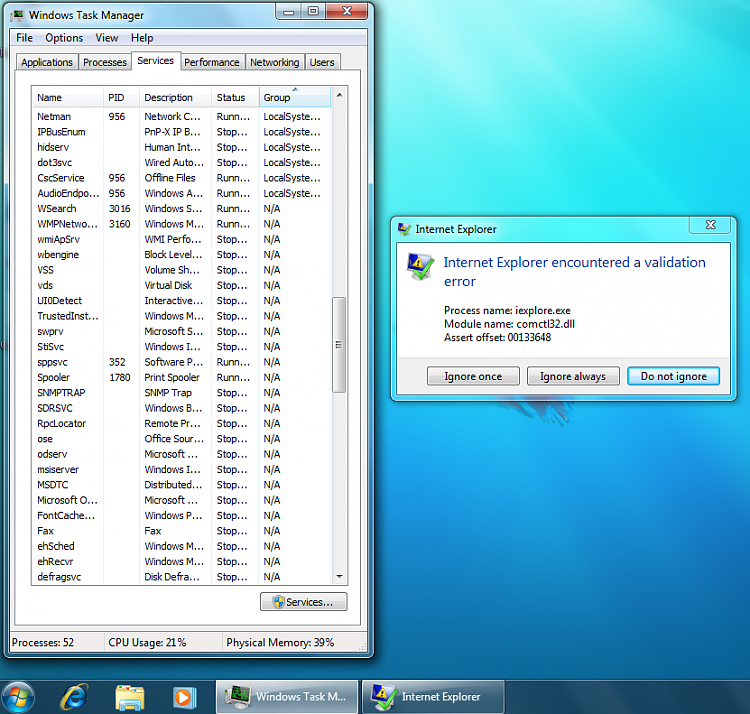
Task: Click the Internet Explorer dialog title icon
Action: pyautogui.click(x=404, y=230)
